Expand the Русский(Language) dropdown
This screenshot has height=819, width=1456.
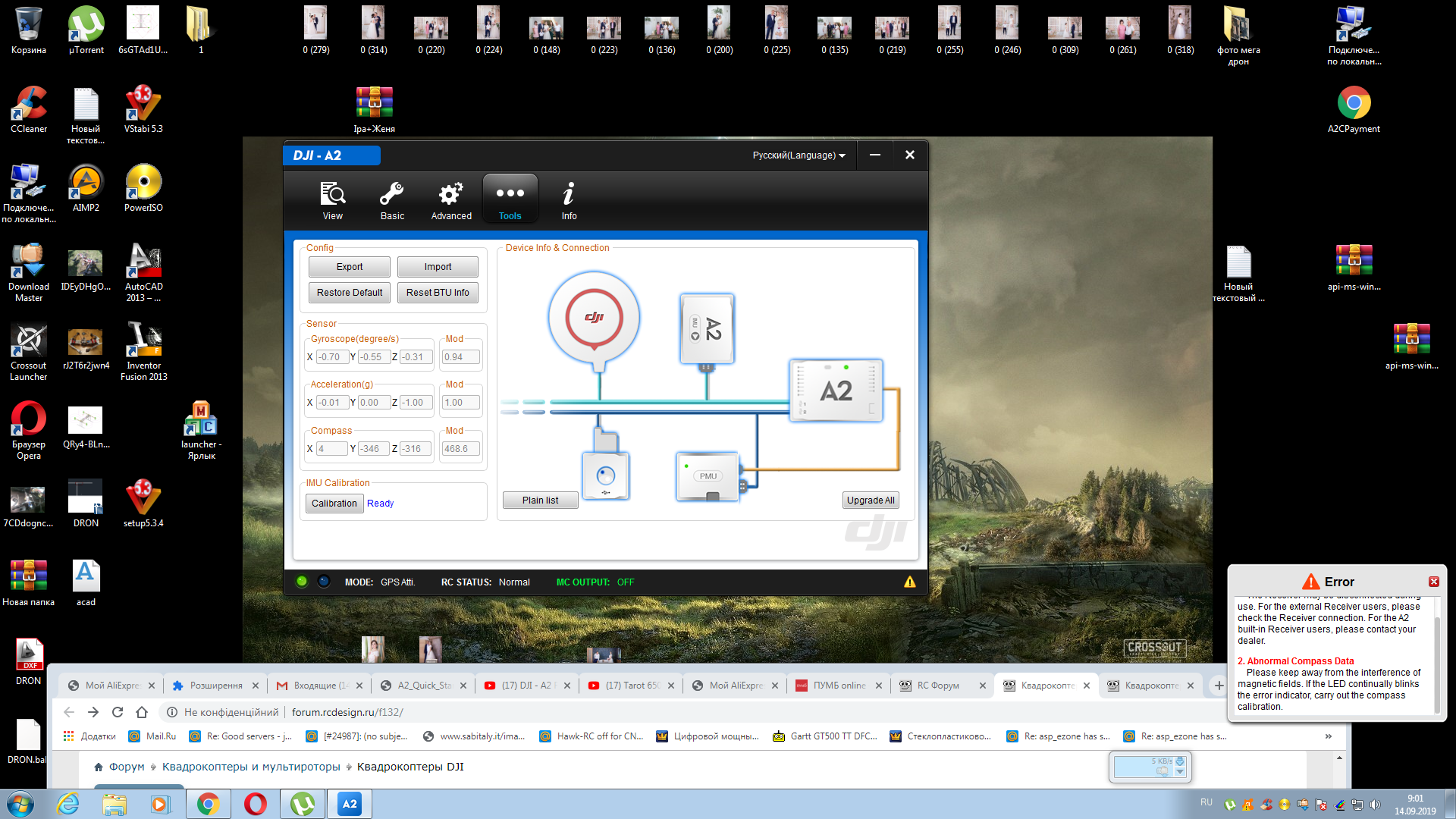coord(799,155)
